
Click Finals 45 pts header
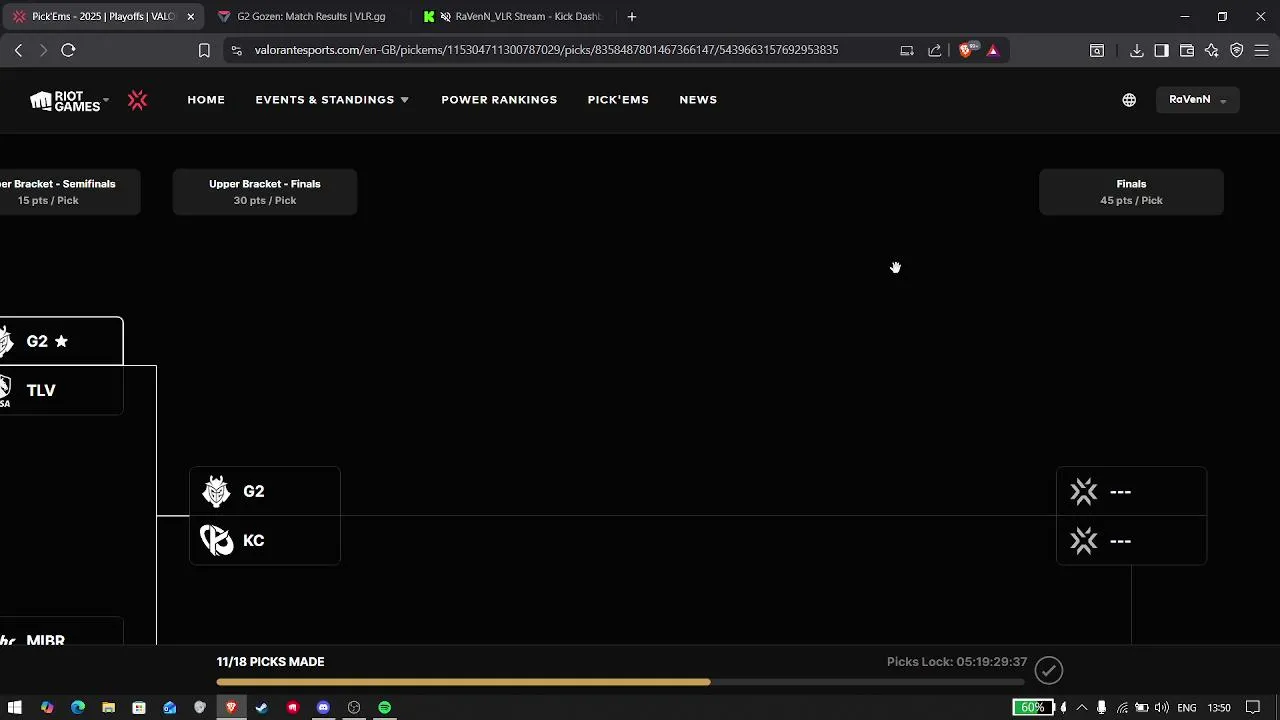pyautogui.click(x=1131, y=192)
